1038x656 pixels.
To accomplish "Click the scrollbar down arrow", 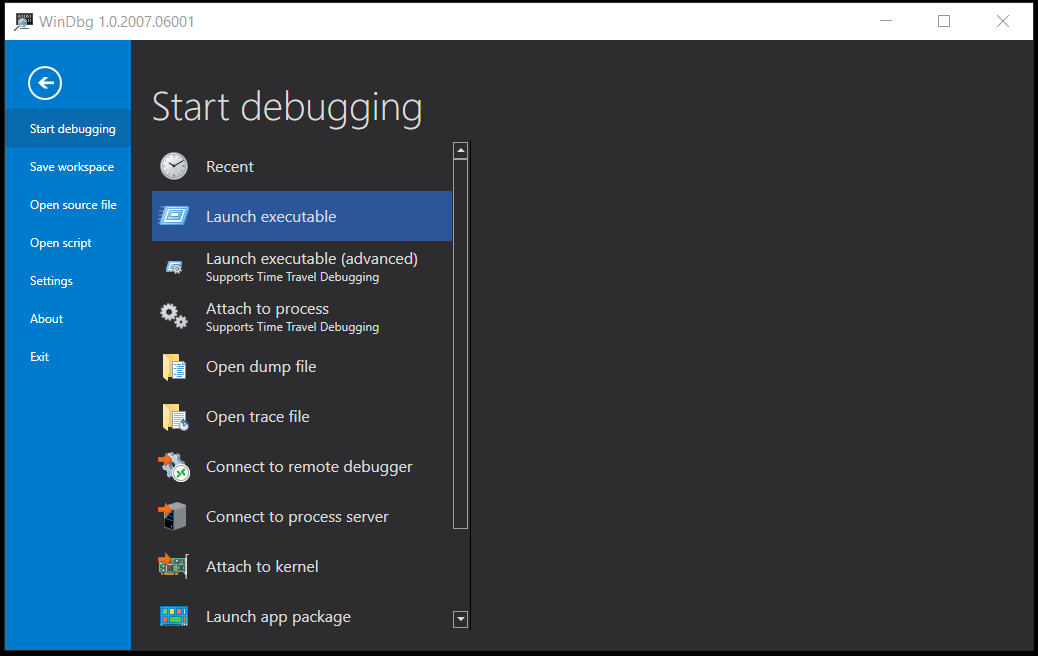I will pyautogui.click(x=461, y=620).
